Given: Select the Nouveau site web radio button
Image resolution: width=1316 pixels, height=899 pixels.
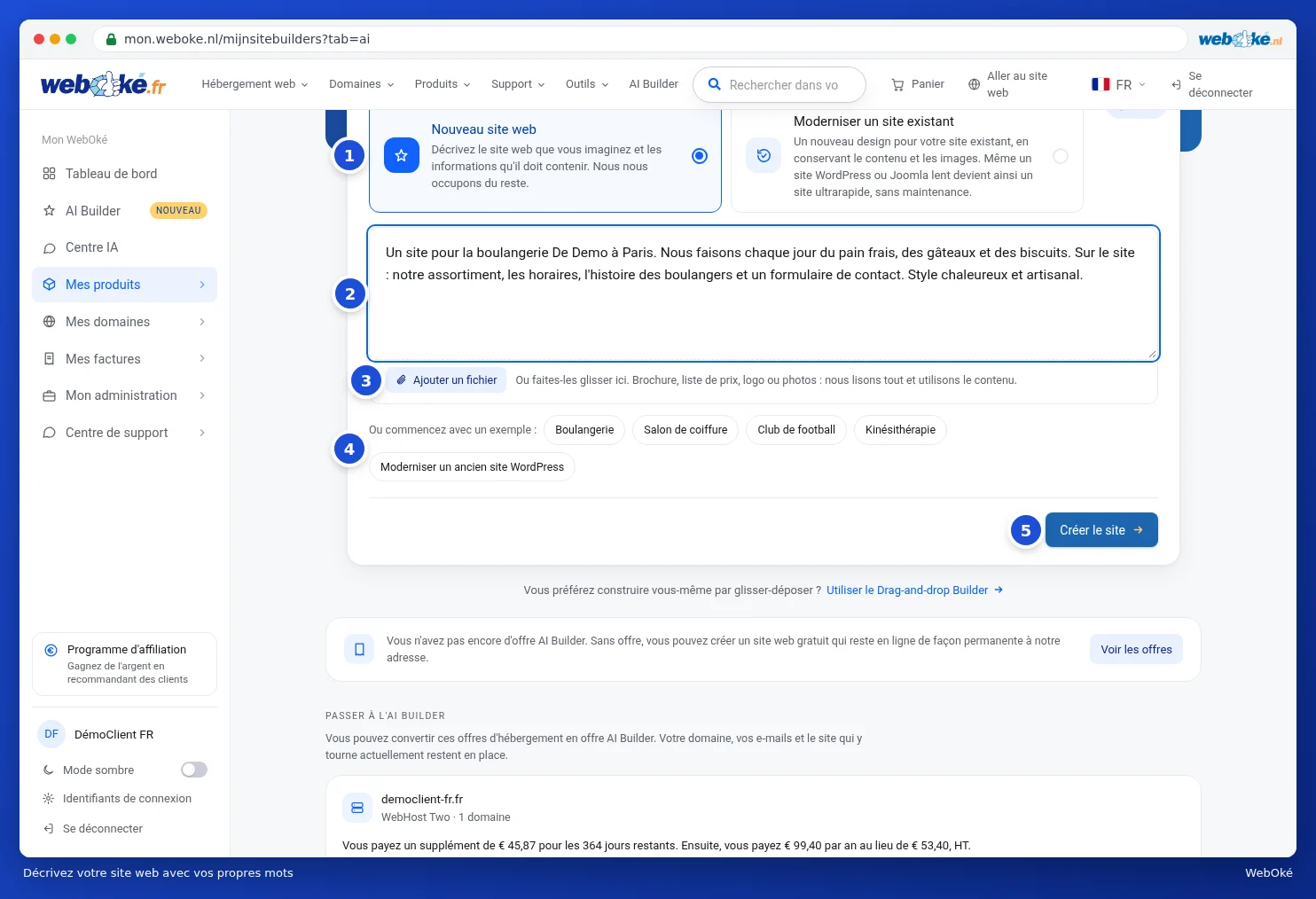Looking at the screenshot, I should click(x=700, y=156).
